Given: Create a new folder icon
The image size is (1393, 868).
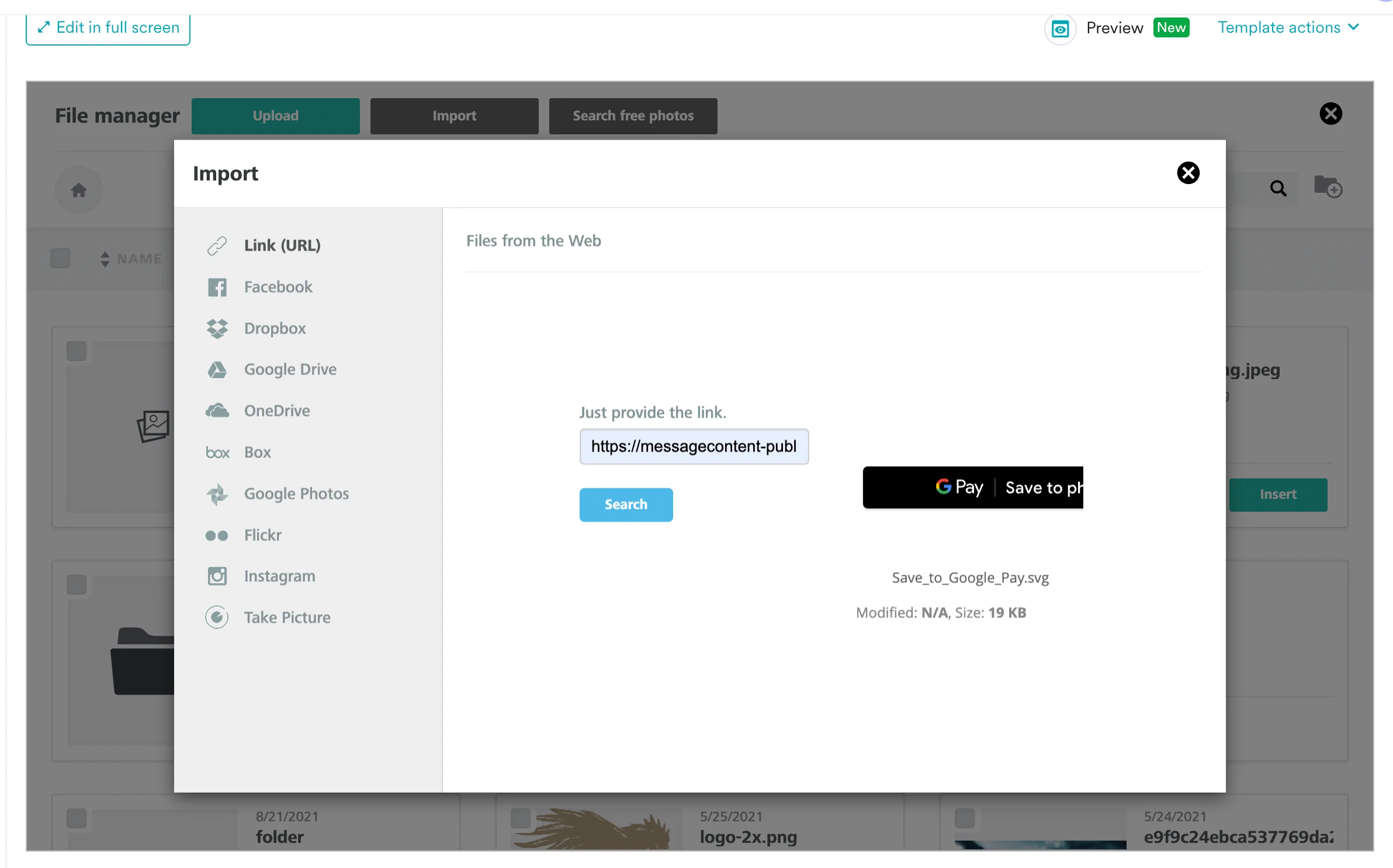Looking at the screenshot, I should [x=1328, y=187].
